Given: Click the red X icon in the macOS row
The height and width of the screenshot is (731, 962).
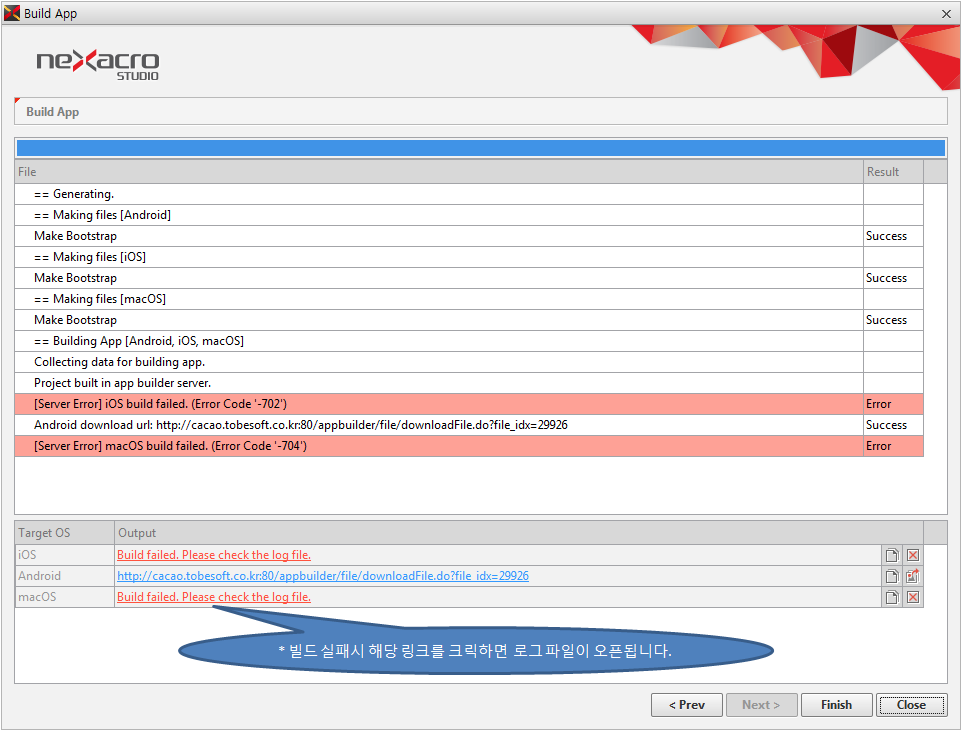Looking at the screenshot, I should coord(912,597).
